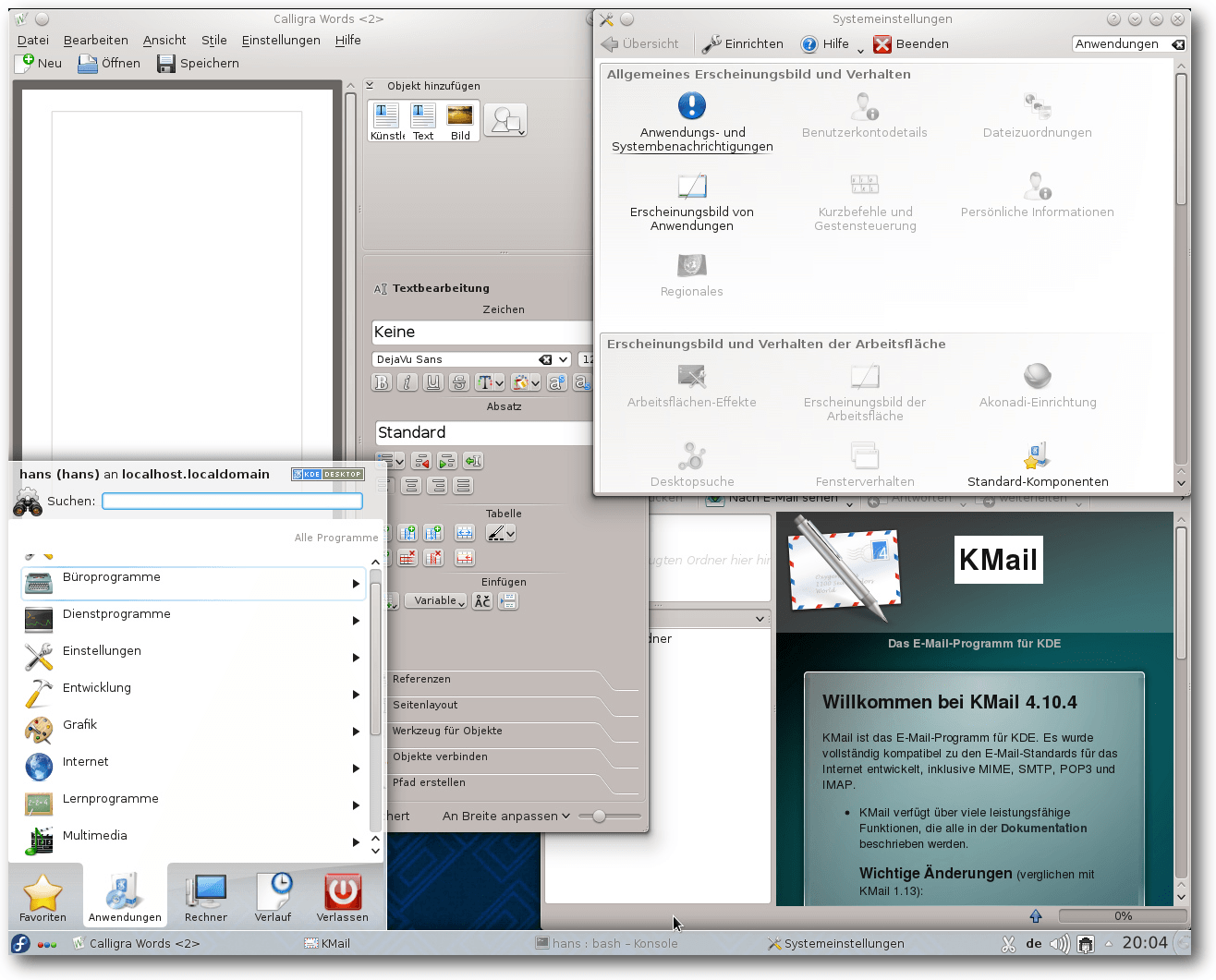Viewport: 1216px width, 980px height.
Task: Open the Dokumentation link in KMail
Action: click(1043, 829)
